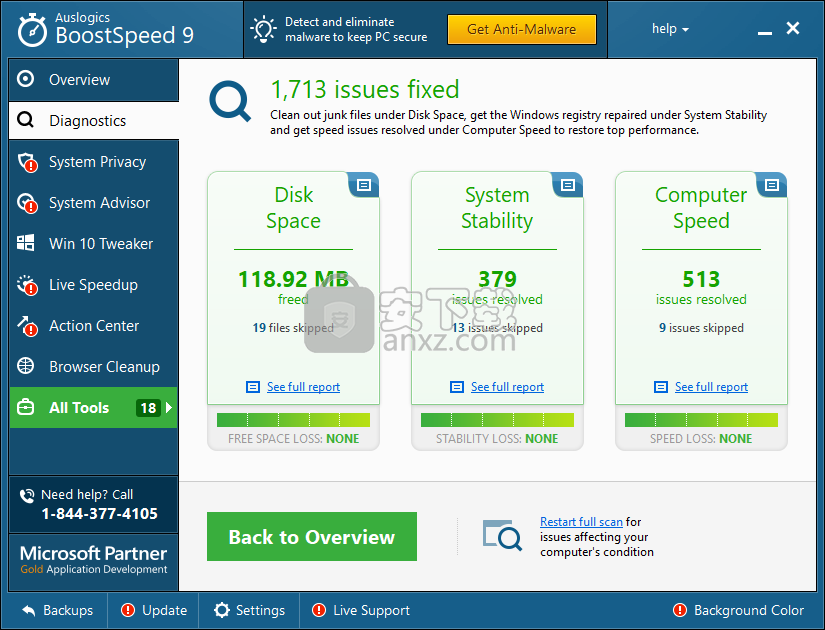Click the Stability Loss bar
The image size is (825, 630).
[x=497, y=419]
